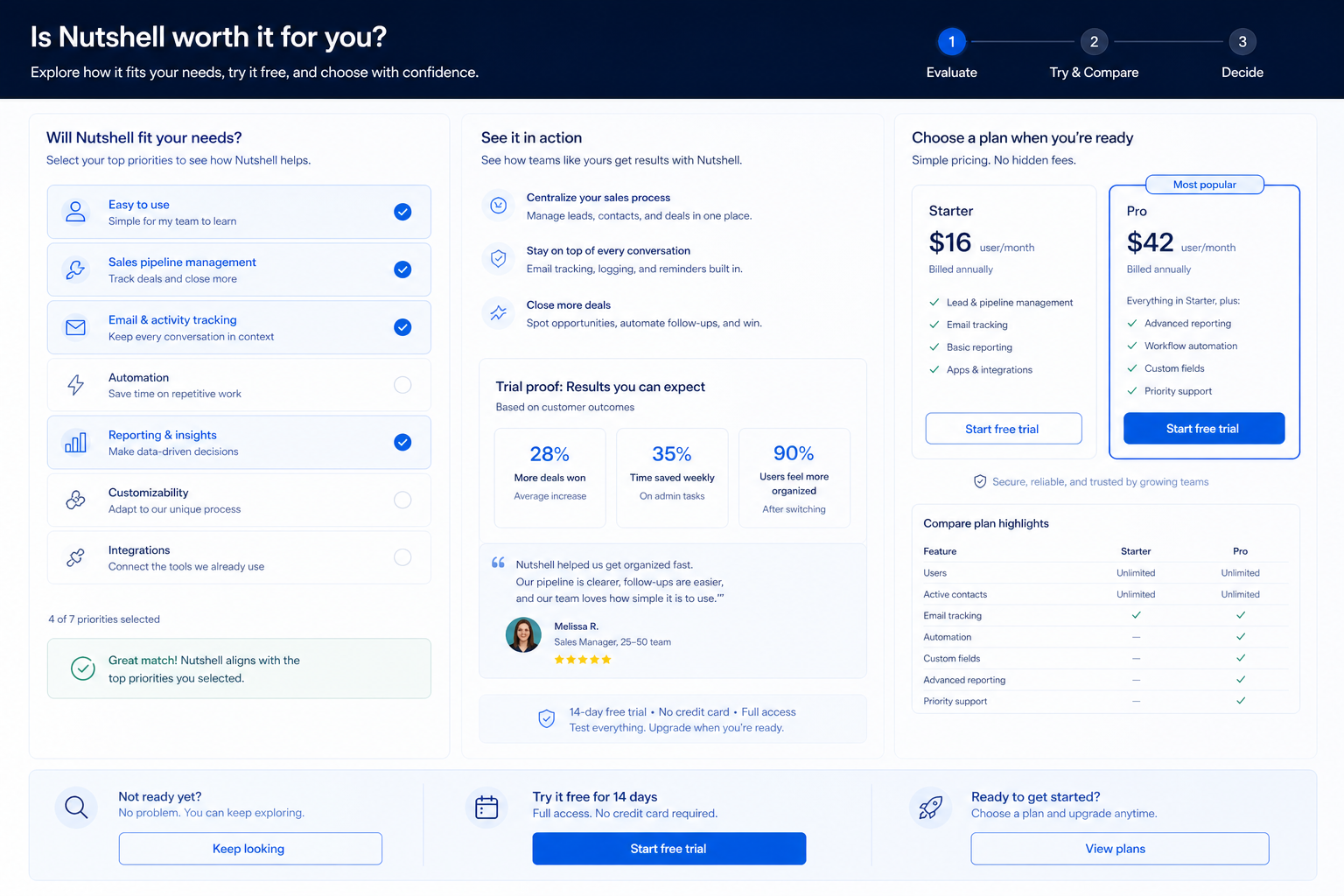Click Start free trial in the bottom bar
Image resolution: width=1344 pixels, height=896 pixels.
click(669, 849)
